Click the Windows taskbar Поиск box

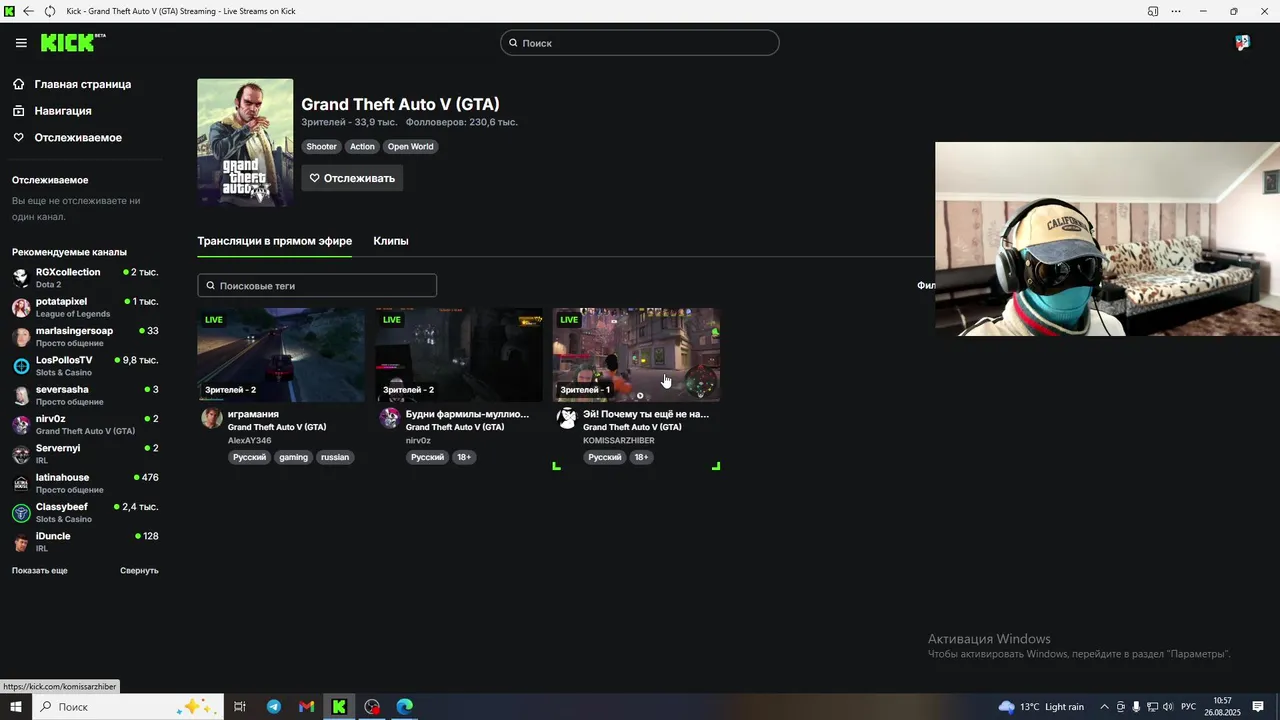(126, 707)
